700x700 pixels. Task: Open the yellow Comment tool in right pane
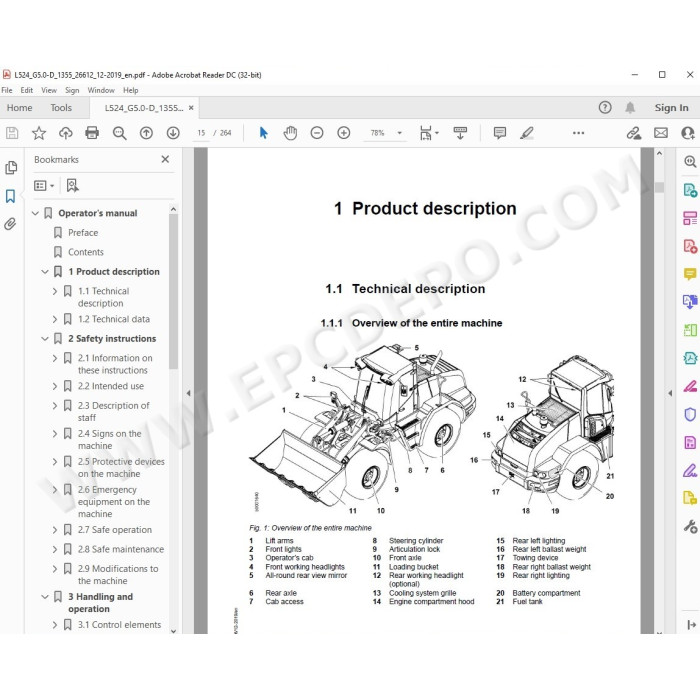[690, 274]
